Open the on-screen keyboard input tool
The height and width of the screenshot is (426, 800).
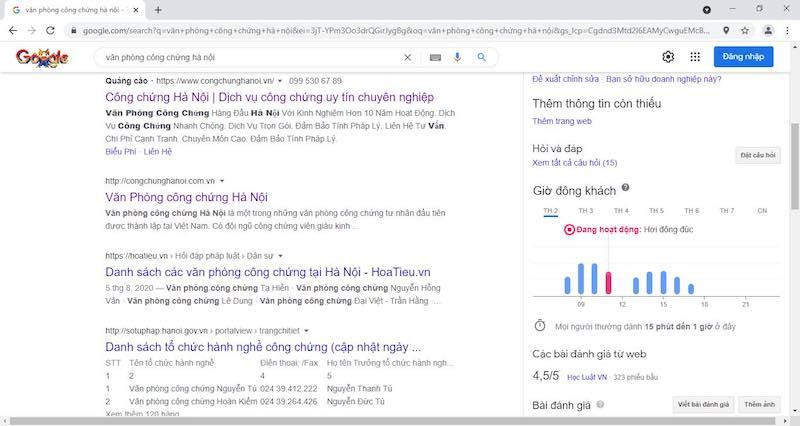coord(435,58)
